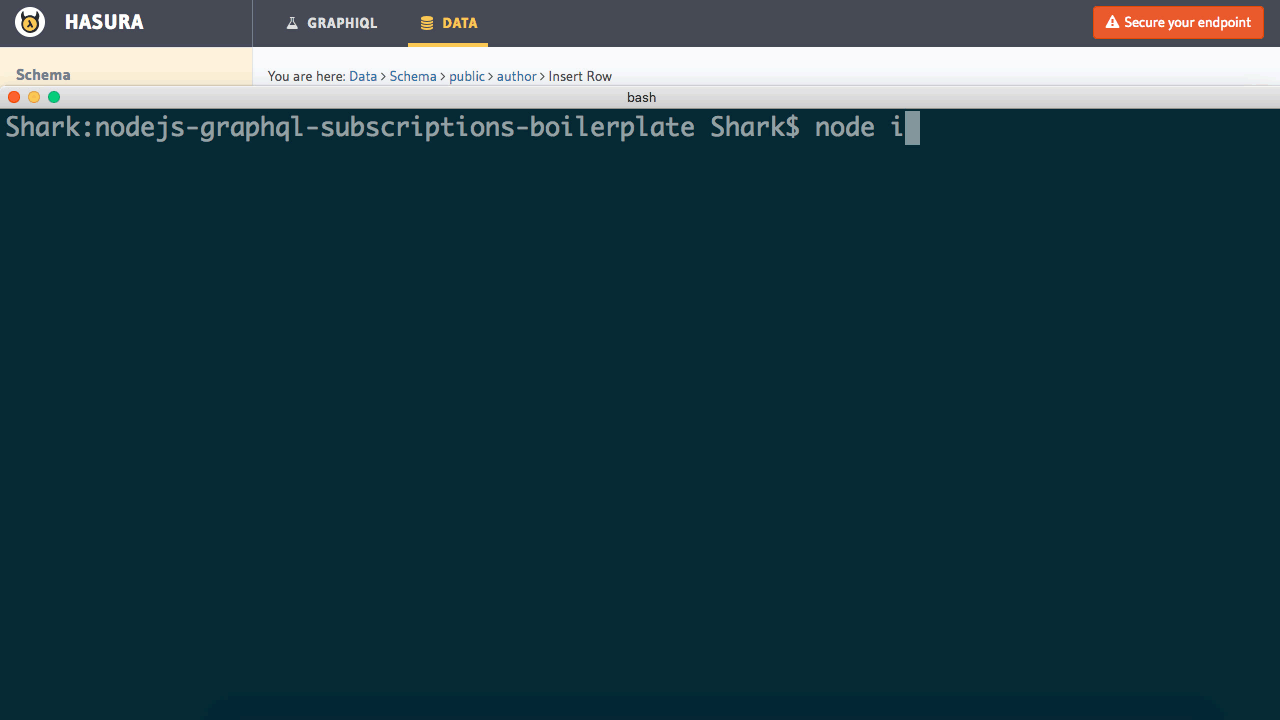Screen dimensions: 1280x720
Task: Open the Data tab
Action: point(448,23)
